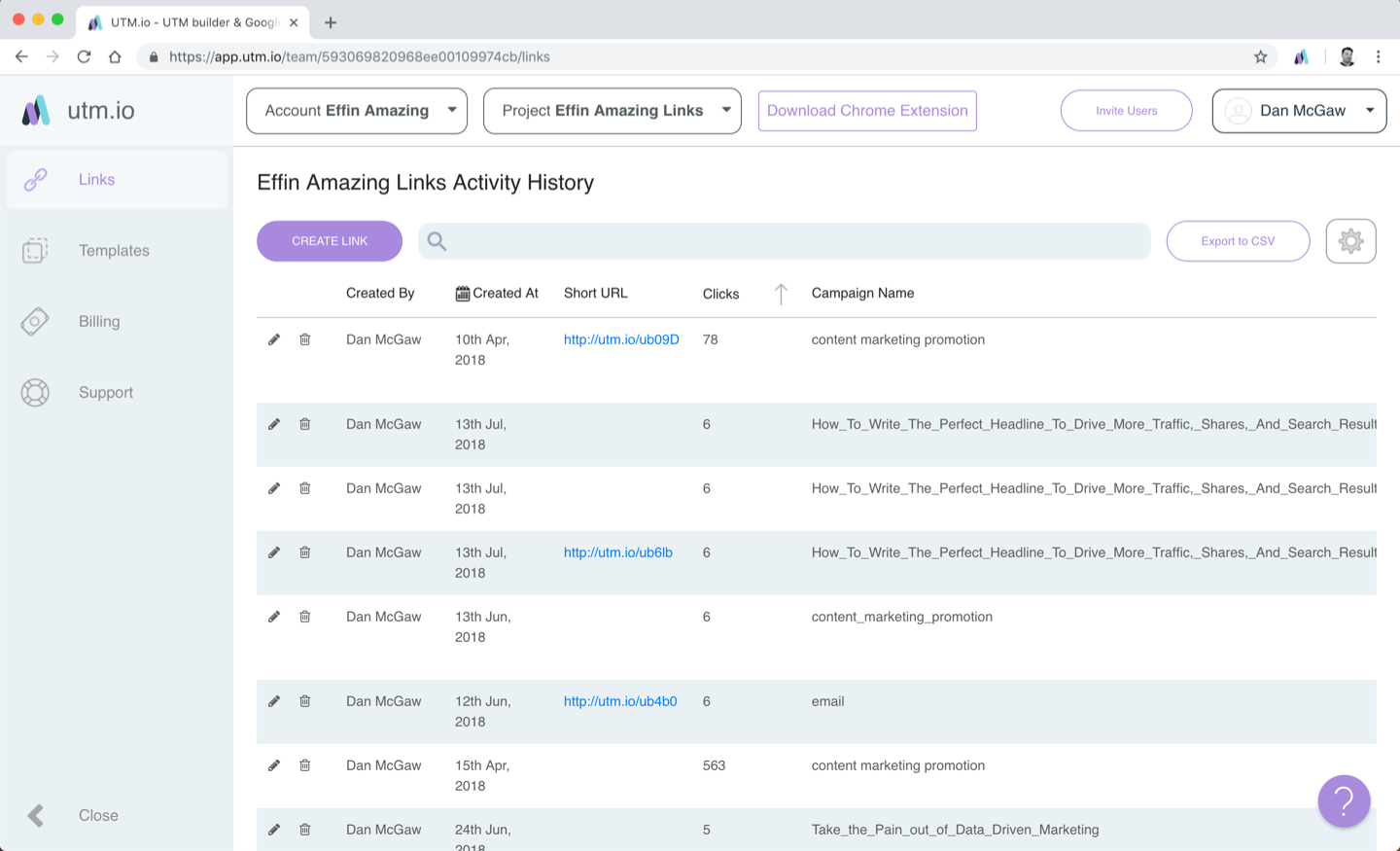Delete the Take_the_Pain_out_of_Data_Driven_Marketing link

[305, 830]
